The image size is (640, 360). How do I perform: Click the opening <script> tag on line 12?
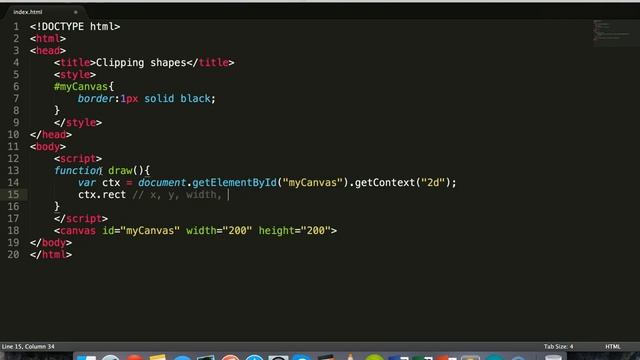point(78,158)
